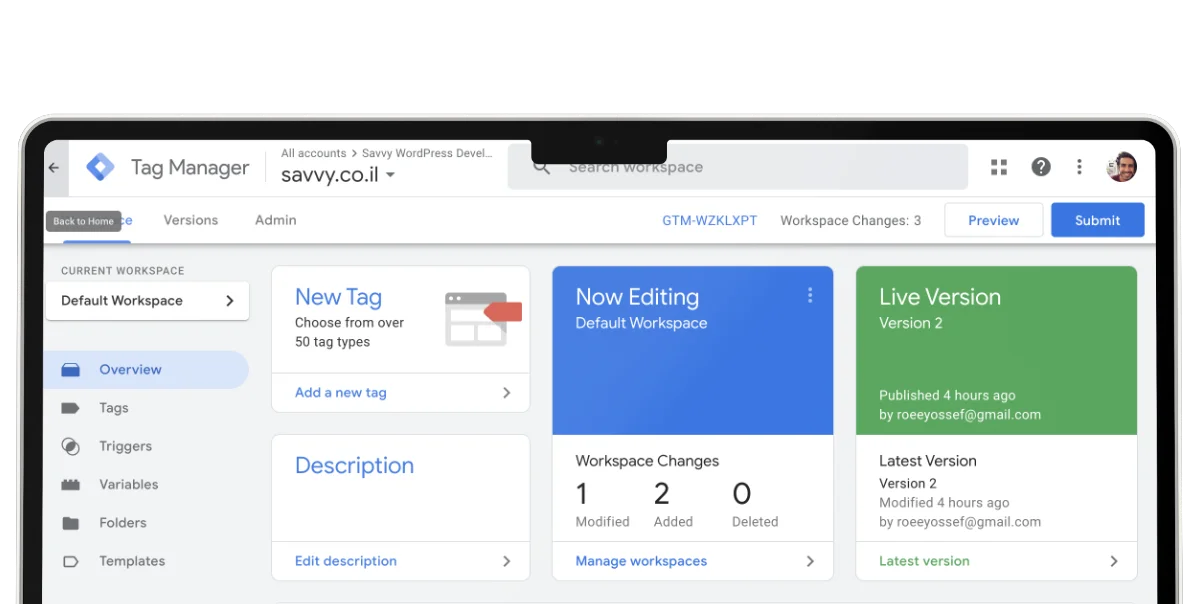1200x604 pixels.
Task: Click chevron beside Edit description
Action: pos(506,562)
